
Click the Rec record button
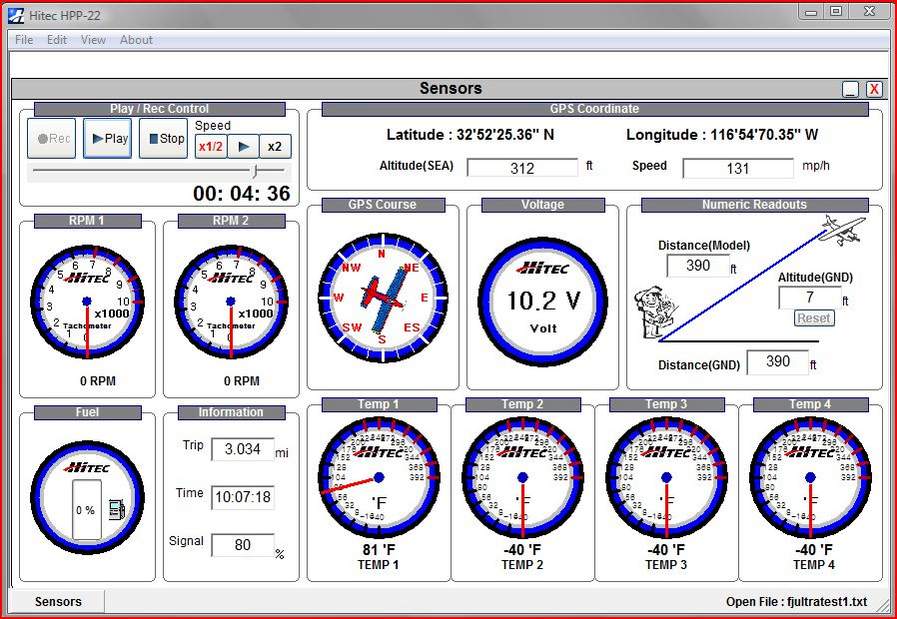pos(51,138)
